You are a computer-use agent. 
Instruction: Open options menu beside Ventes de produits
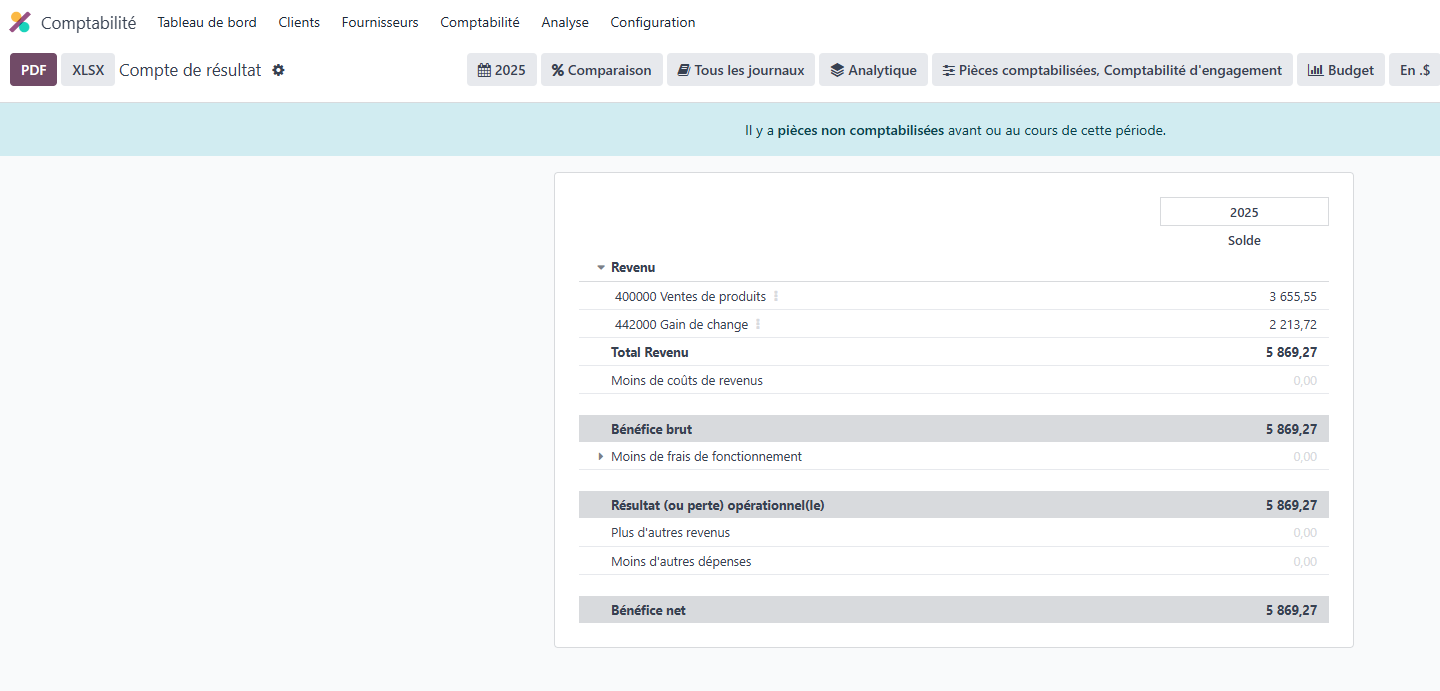(776, 297)
